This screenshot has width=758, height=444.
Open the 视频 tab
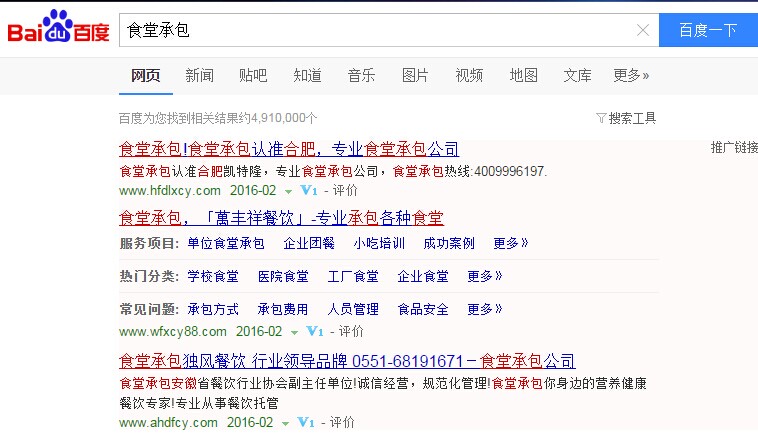tap(469, 75)
